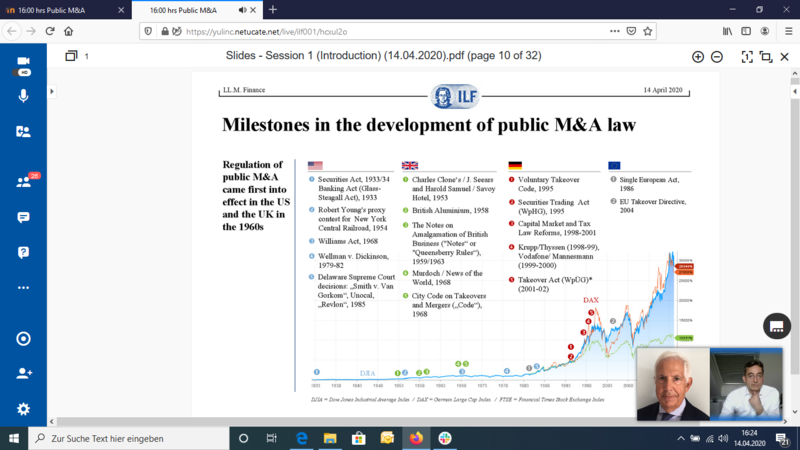Open the Firefox account icon

pos(765,31)
